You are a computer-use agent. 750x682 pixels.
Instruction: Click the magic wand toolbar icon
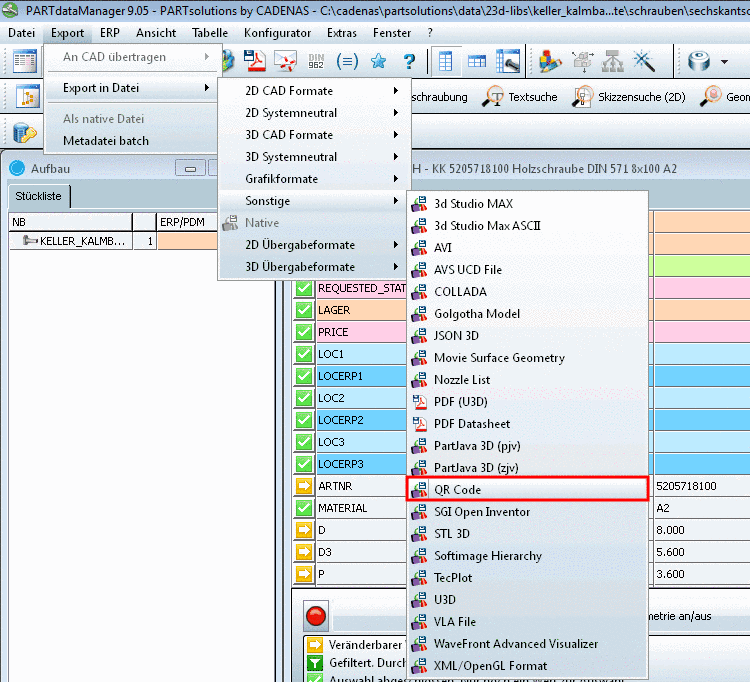tap(644, 61)
